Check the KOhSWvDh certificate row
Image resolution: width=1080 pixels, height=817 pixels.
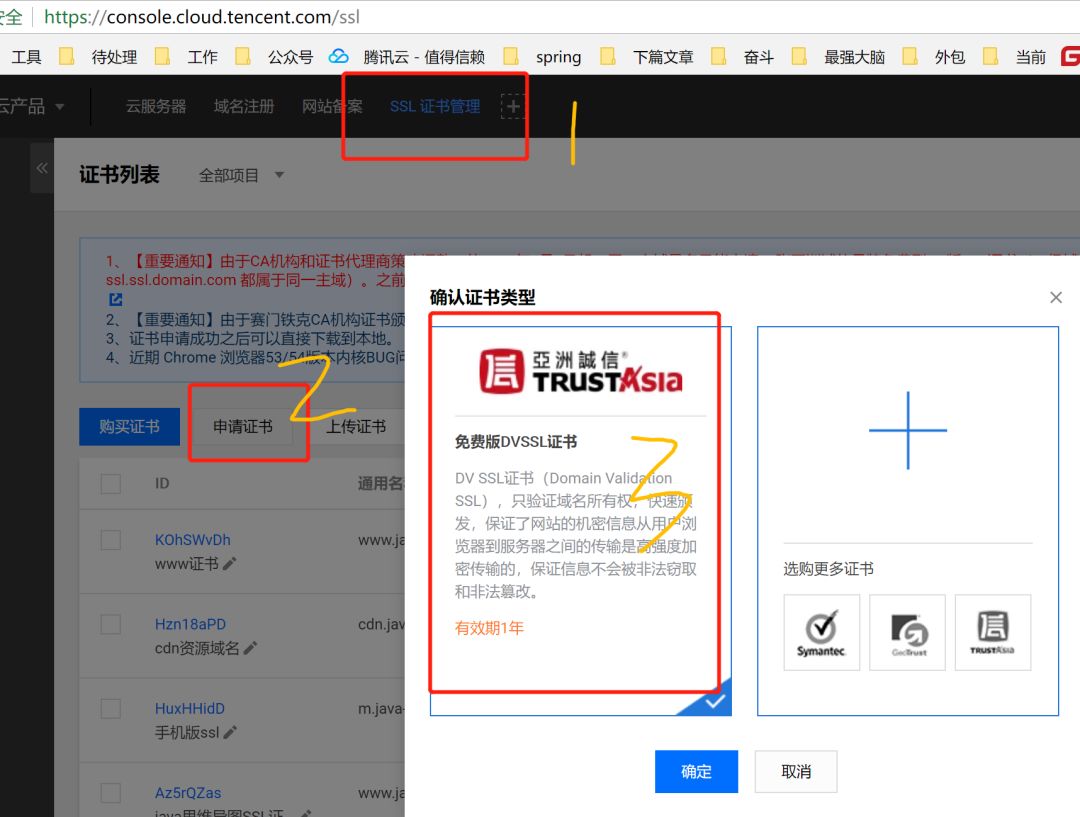point(111,540)
